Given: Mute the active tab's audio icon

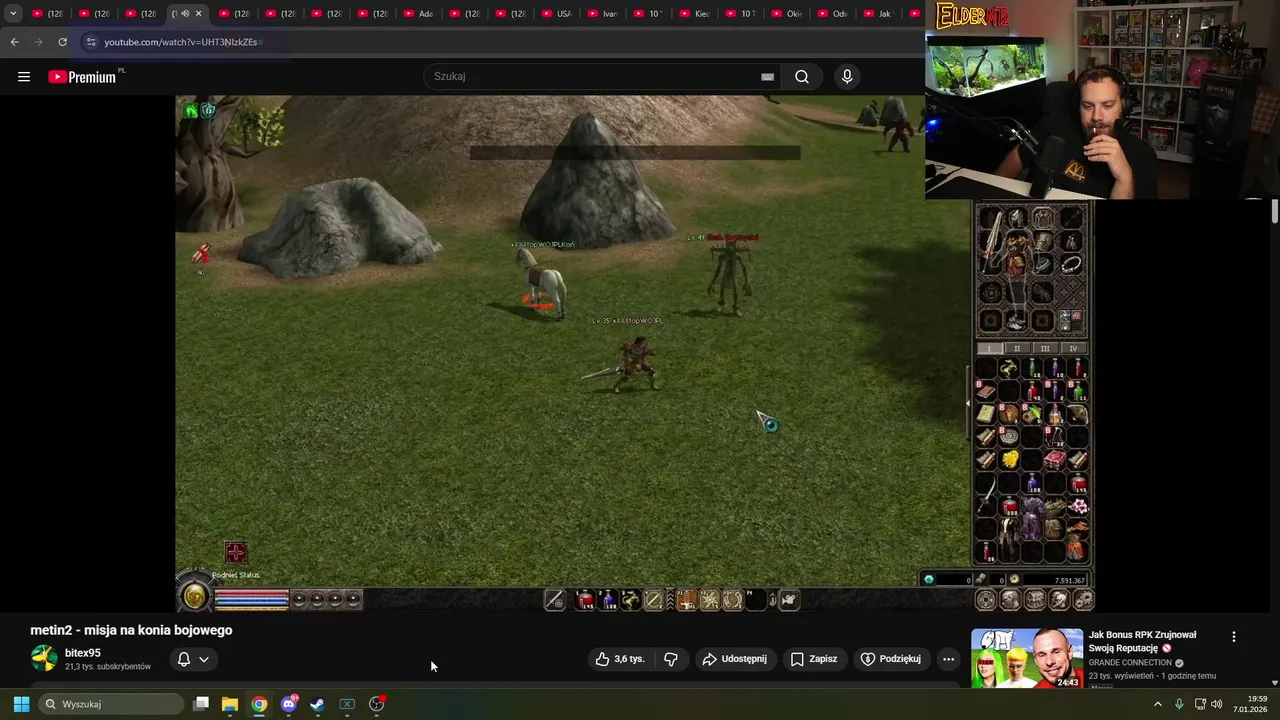Looking at the screenshot, I should click(185, 14).
